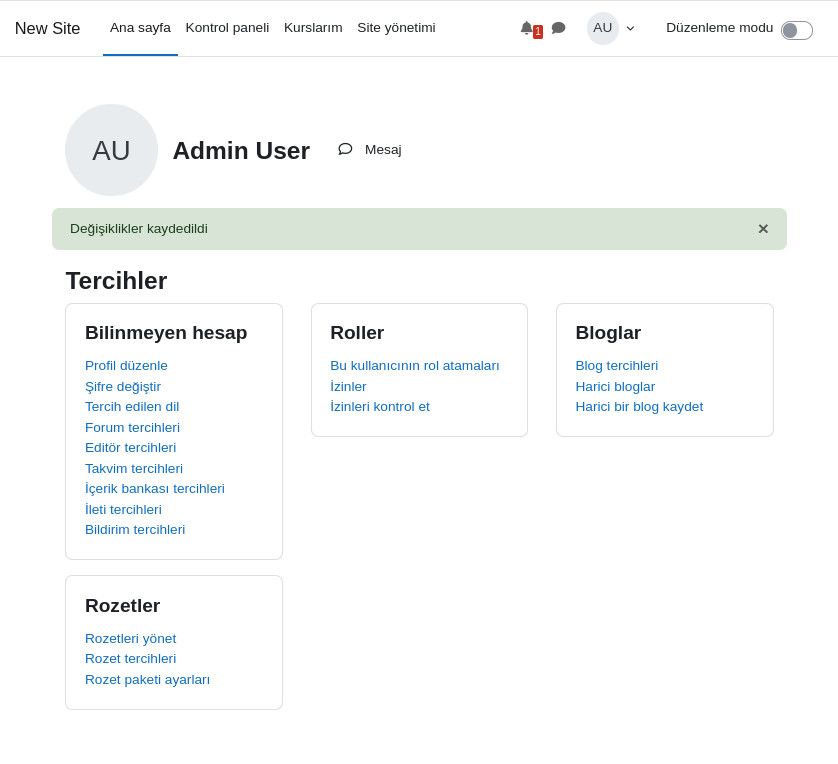Enable Düzenleme modu switch
Screen dimensions: 838x764
[x=796, y=30]
